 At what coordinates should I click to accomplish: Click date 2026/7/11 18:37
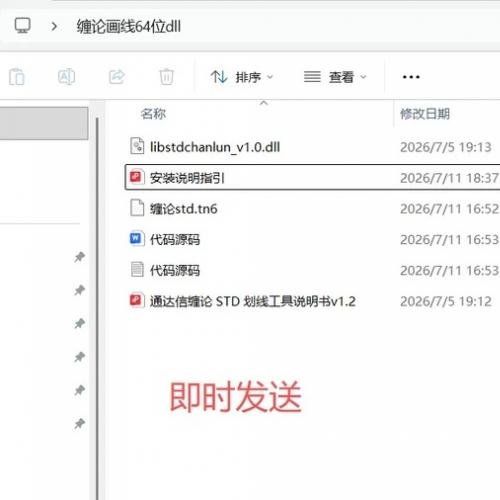click(x=449, y=178)
